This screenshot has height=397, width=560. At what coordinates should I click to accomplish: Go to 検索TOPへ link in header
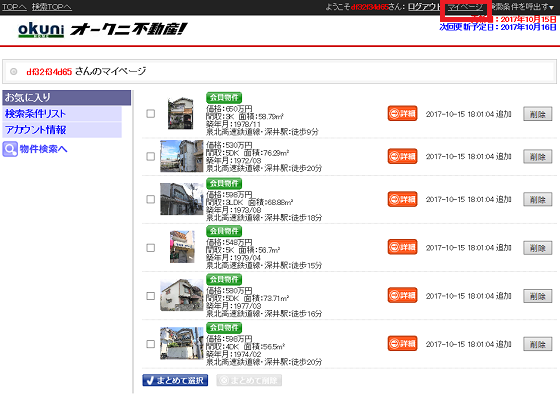pyautogui.click(x=52, y=7)
